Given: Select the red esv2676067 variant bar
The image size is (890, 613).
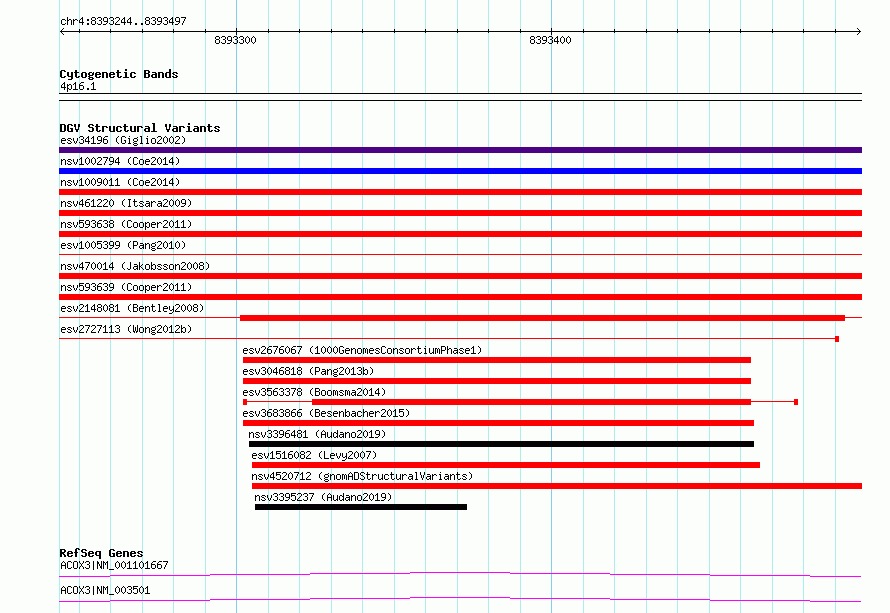Looking at the screenshot, I should [497, 360].
